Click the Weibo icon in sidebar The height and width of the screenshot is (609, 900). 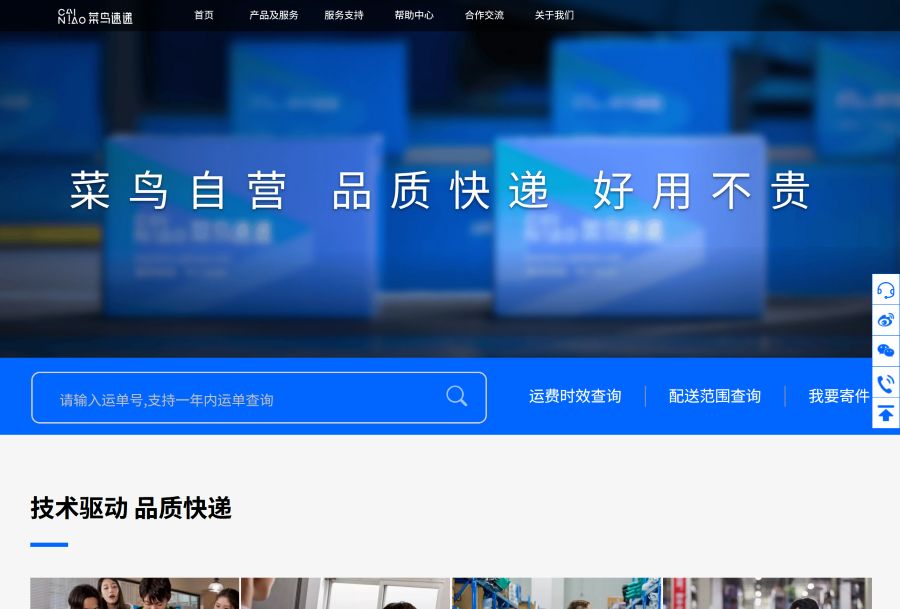point(885,321)
